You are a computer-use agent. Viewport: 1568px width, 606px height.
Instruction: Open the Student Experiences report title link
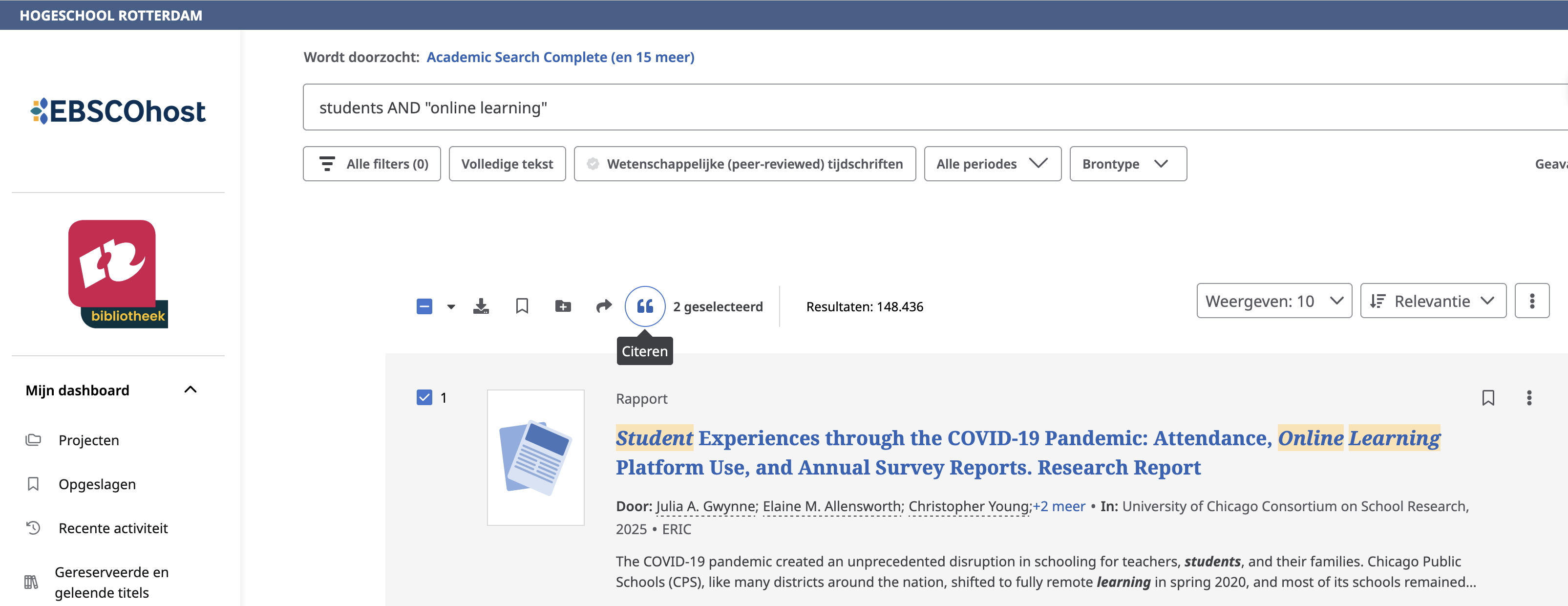[x=1027, y=452]
